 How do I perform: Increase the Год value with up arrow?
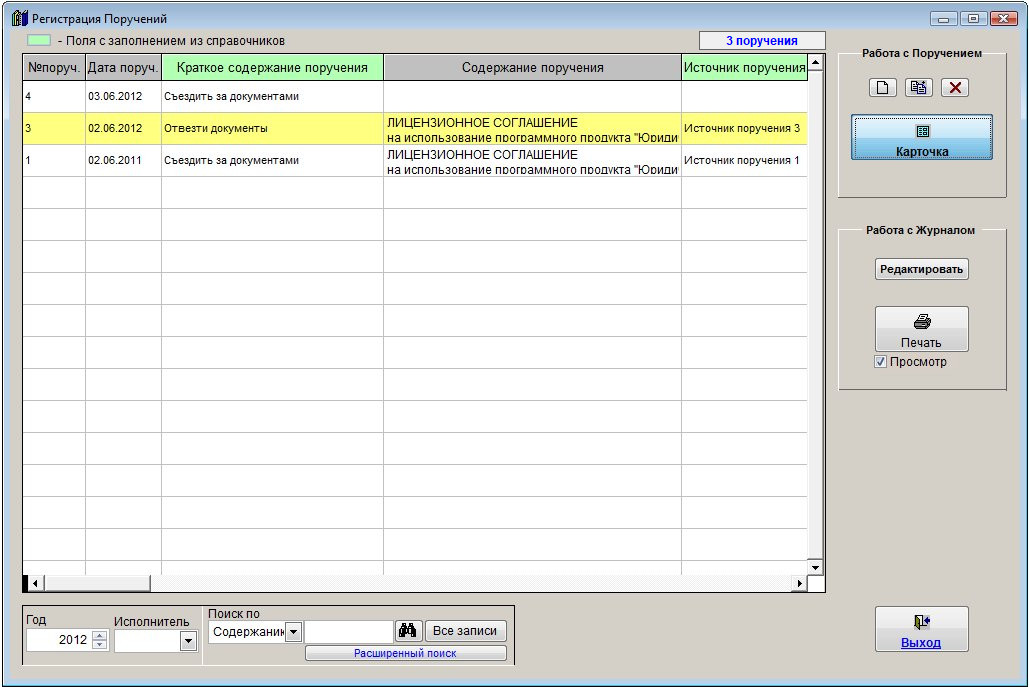point(100,635)
